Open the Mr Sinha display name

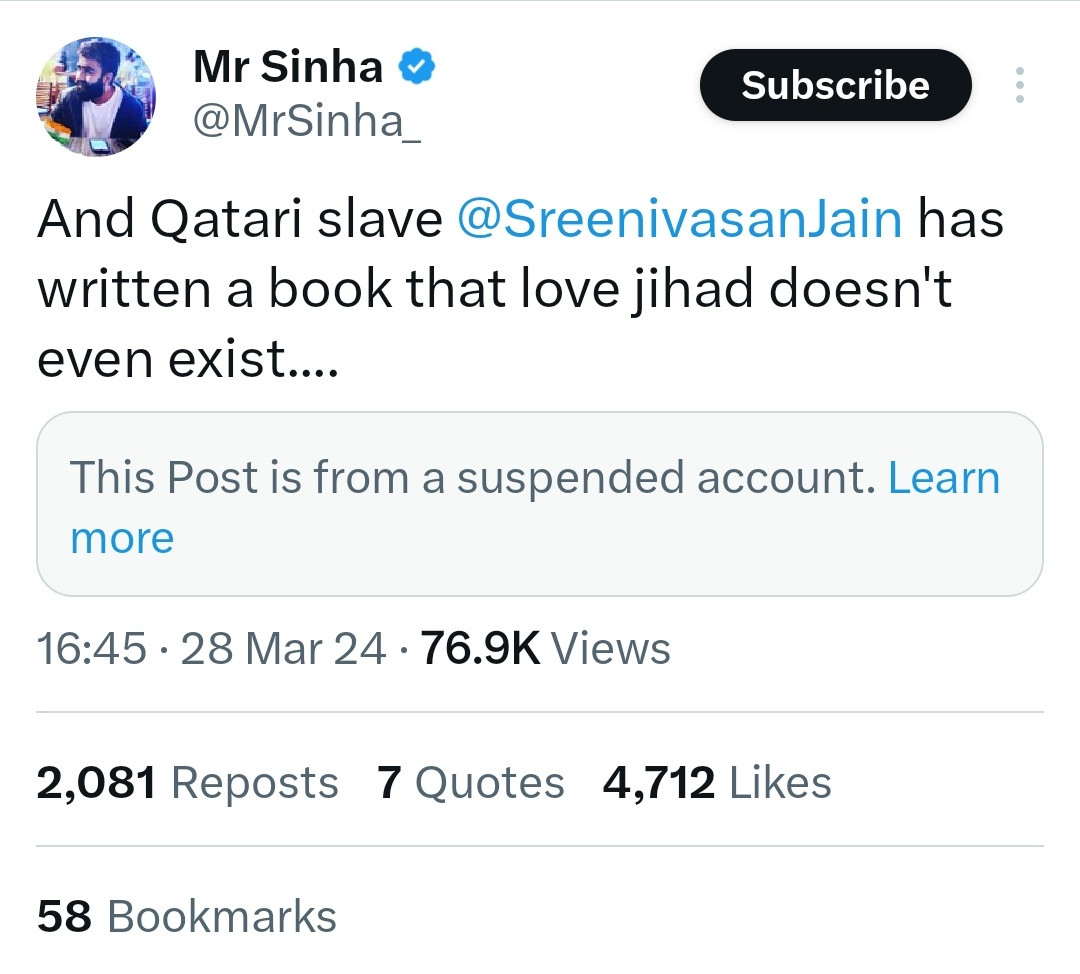[x=288, y=67]
